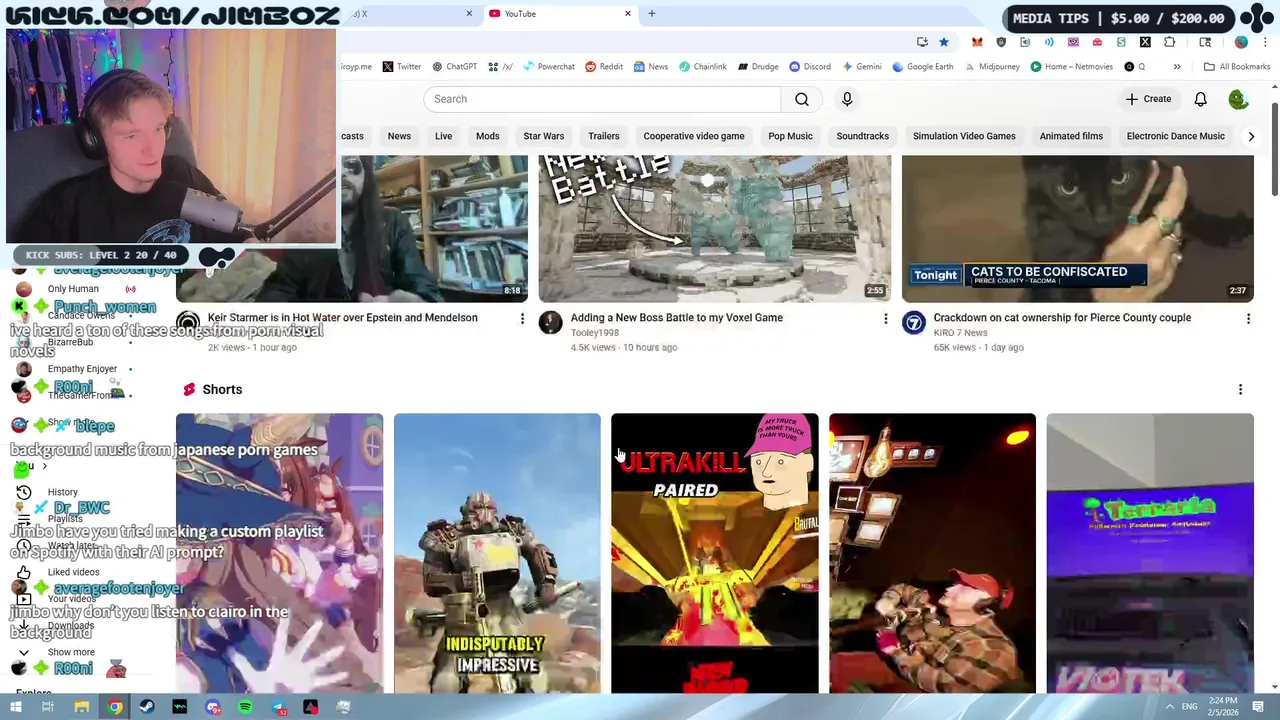This screenshot has height=720, width=1280.
Task: Open a new browser tab
Action: (651, 14)
